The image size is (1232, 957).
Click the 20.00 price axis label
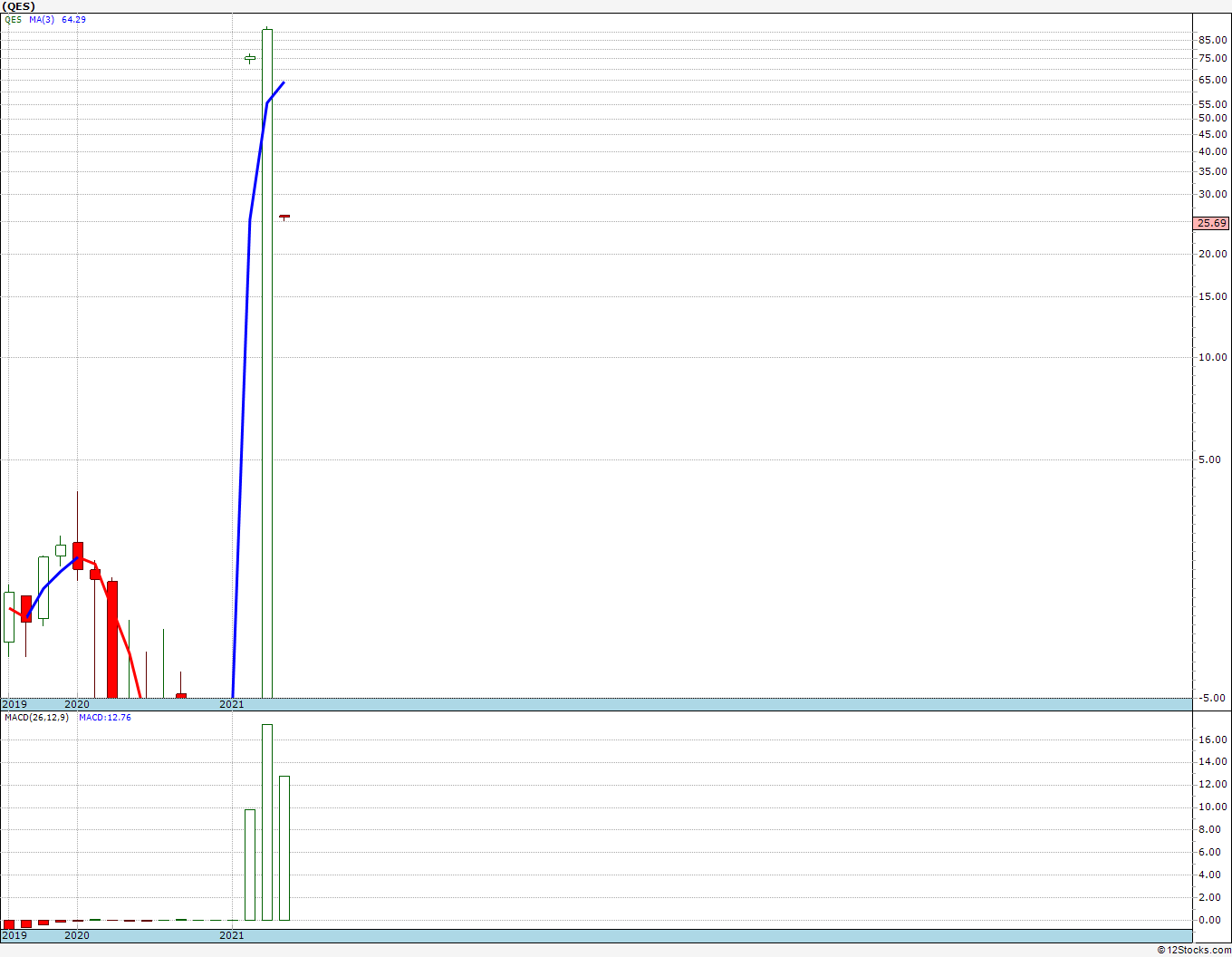[1212, 254]
